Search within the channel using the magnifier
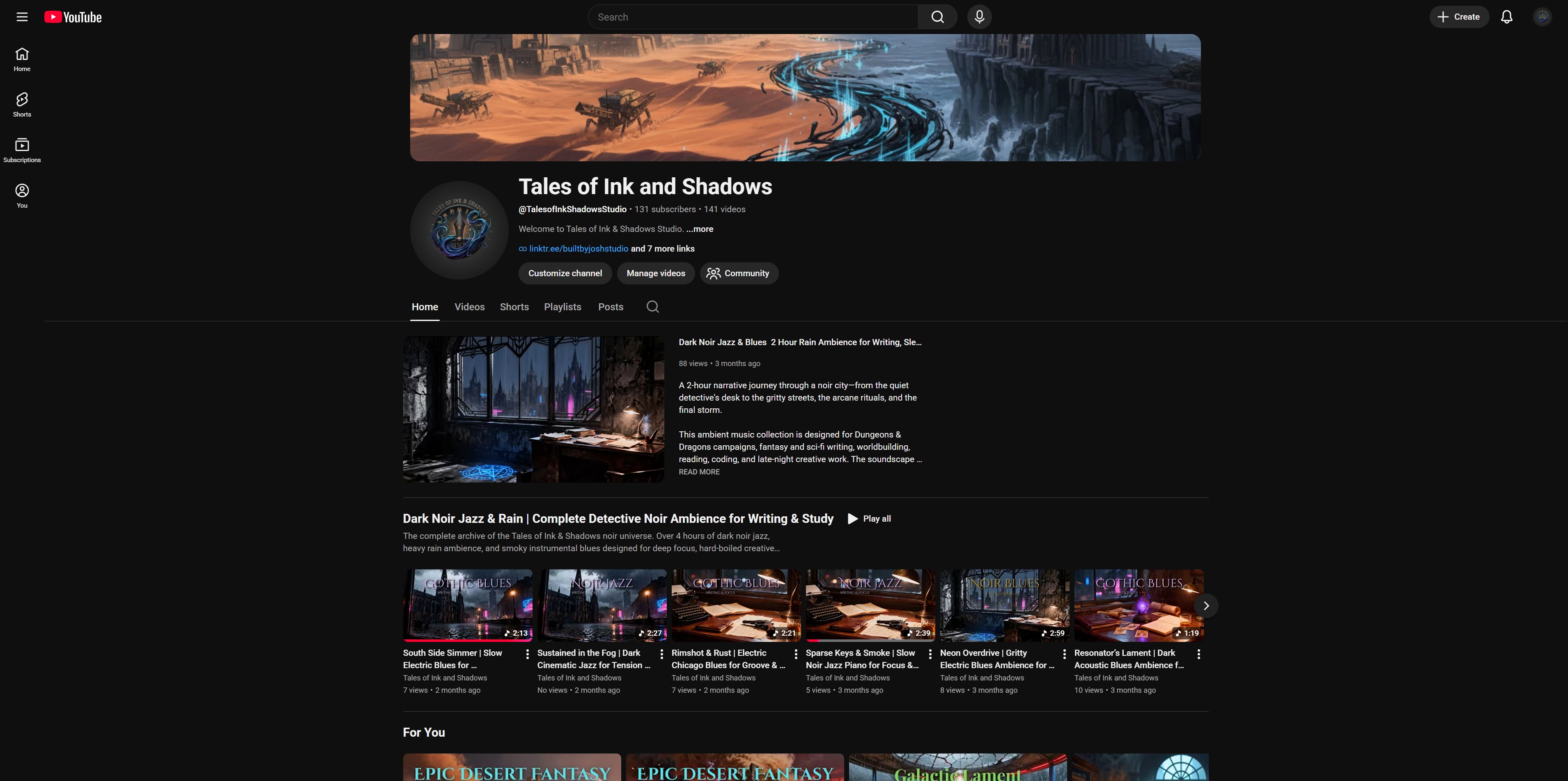 click(652, 307)
